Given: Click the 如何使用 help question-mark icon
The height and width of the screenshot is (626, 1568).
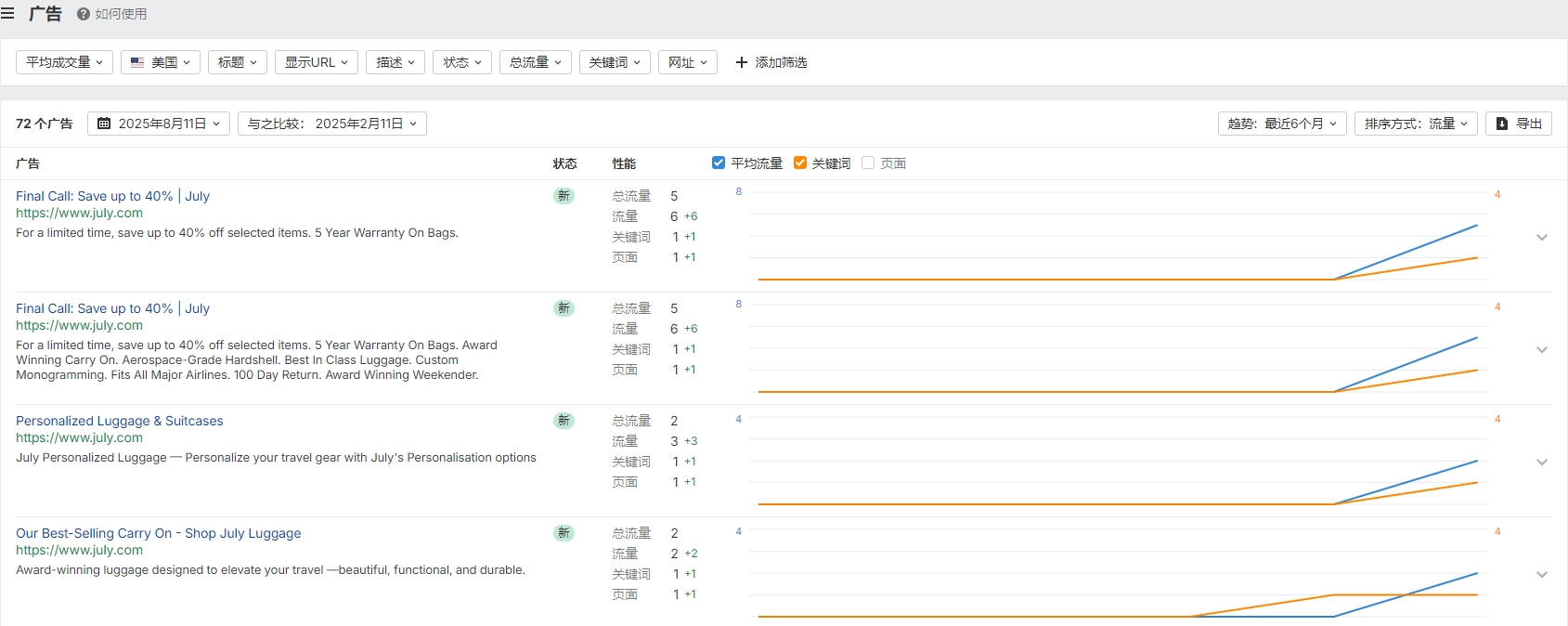Looking at the screenshot, I should (84, 14).
